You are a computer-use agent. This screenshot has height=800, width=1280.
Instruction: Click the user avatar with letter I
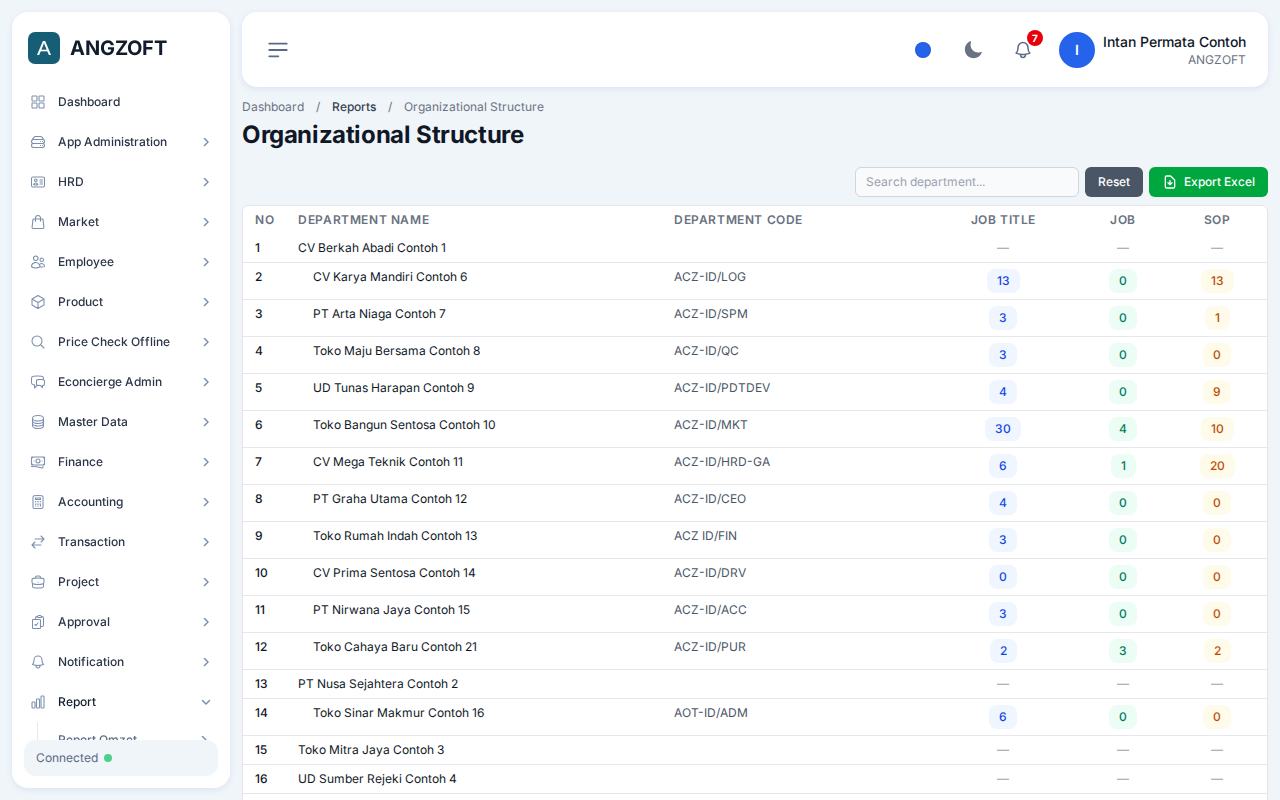point(1077,50)
